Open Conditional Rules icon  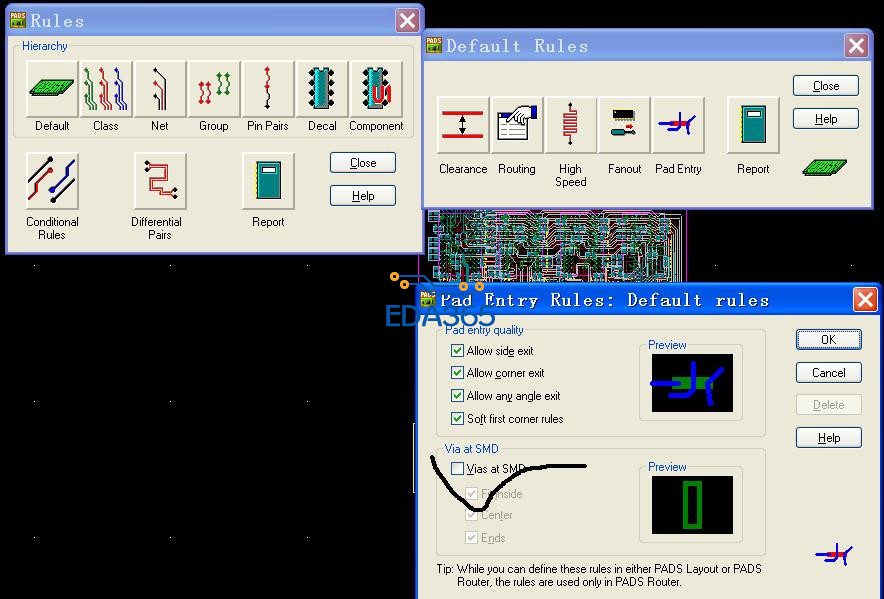point(52,180)
